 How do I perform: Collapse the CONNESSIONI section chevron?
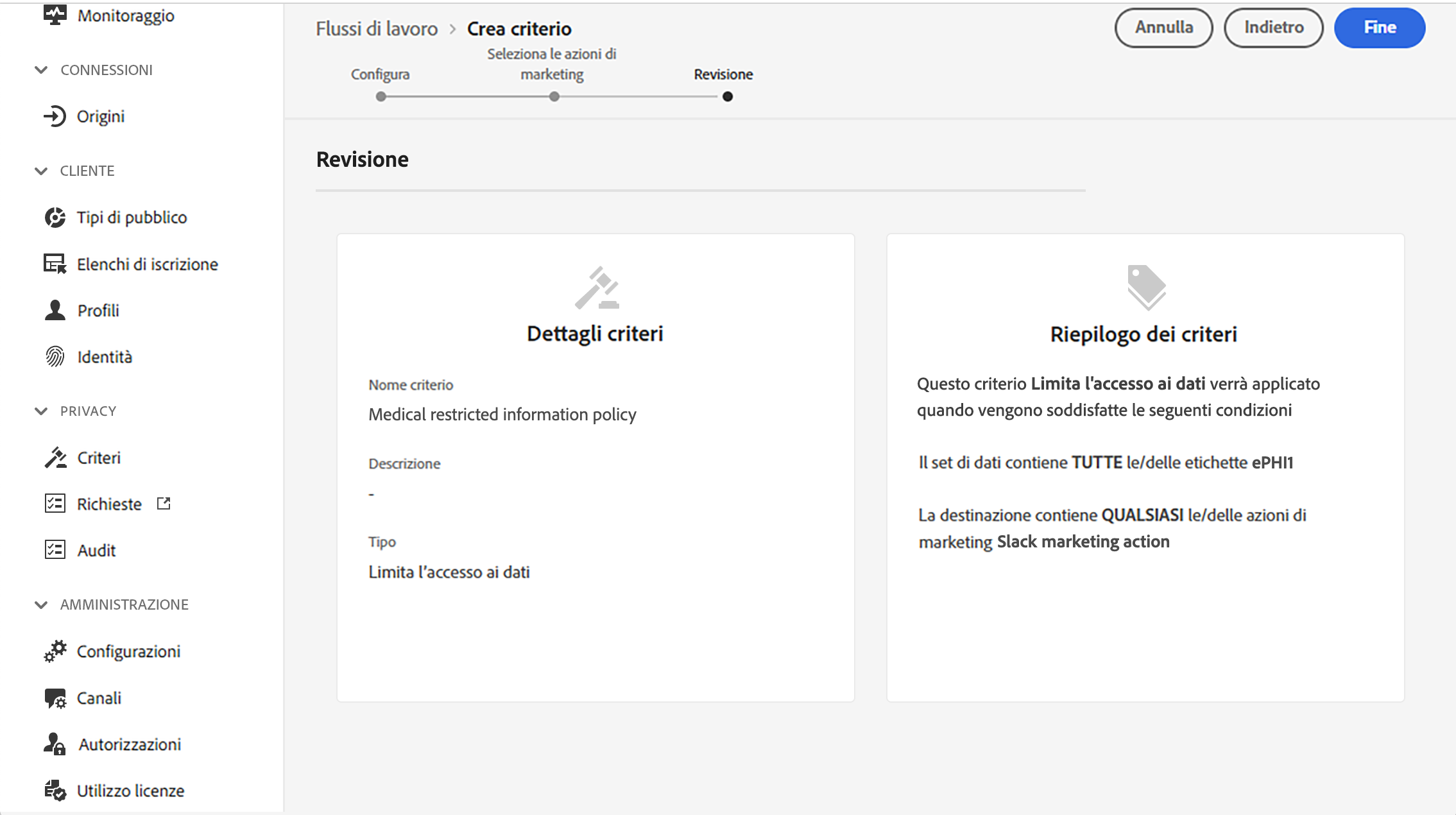(x=41, y=70)
